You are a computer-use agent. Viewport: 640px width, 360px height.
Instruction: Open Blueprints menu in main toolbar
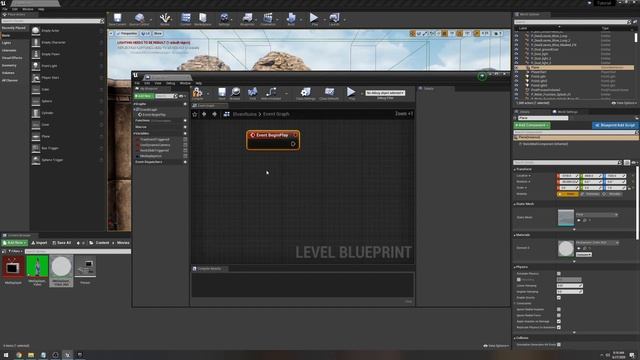tap(247, 19)
